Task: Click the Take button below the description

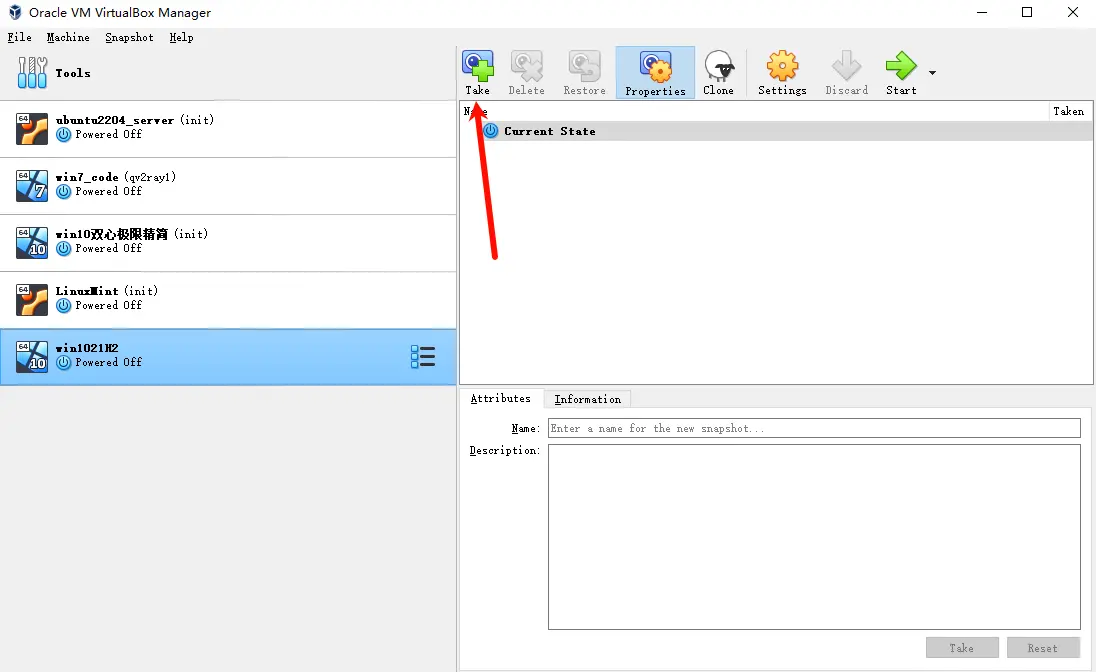Action: point(962,648)
